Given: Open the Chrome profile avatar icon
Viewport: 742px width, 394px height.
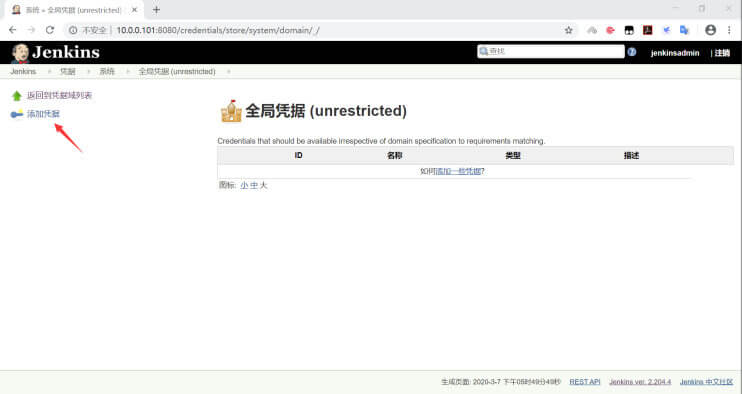Looking at the screenshot, I should pyautogui.click(x=710, y=30).
